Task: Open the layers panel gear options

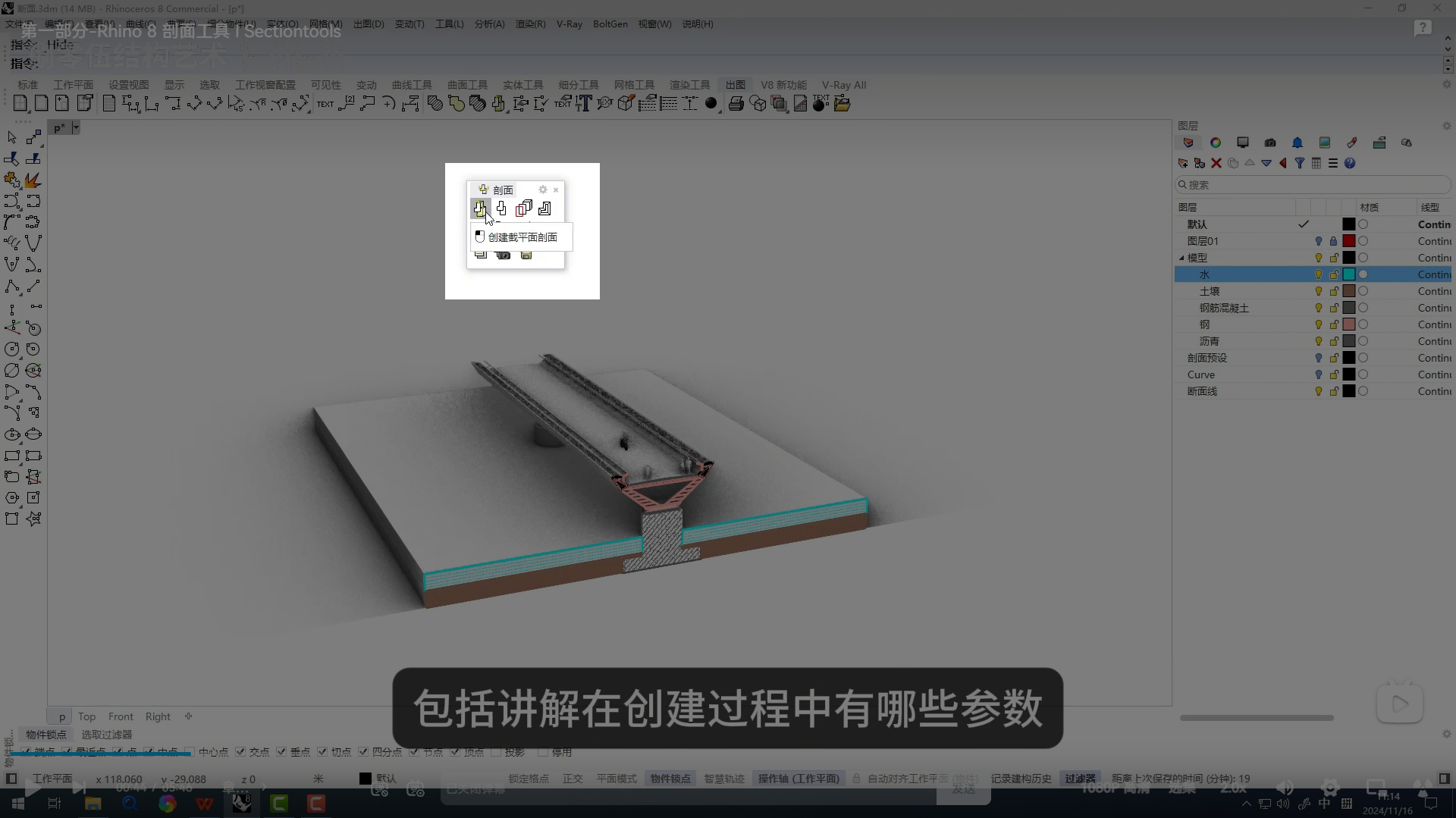Action: tap(1446, 126)
